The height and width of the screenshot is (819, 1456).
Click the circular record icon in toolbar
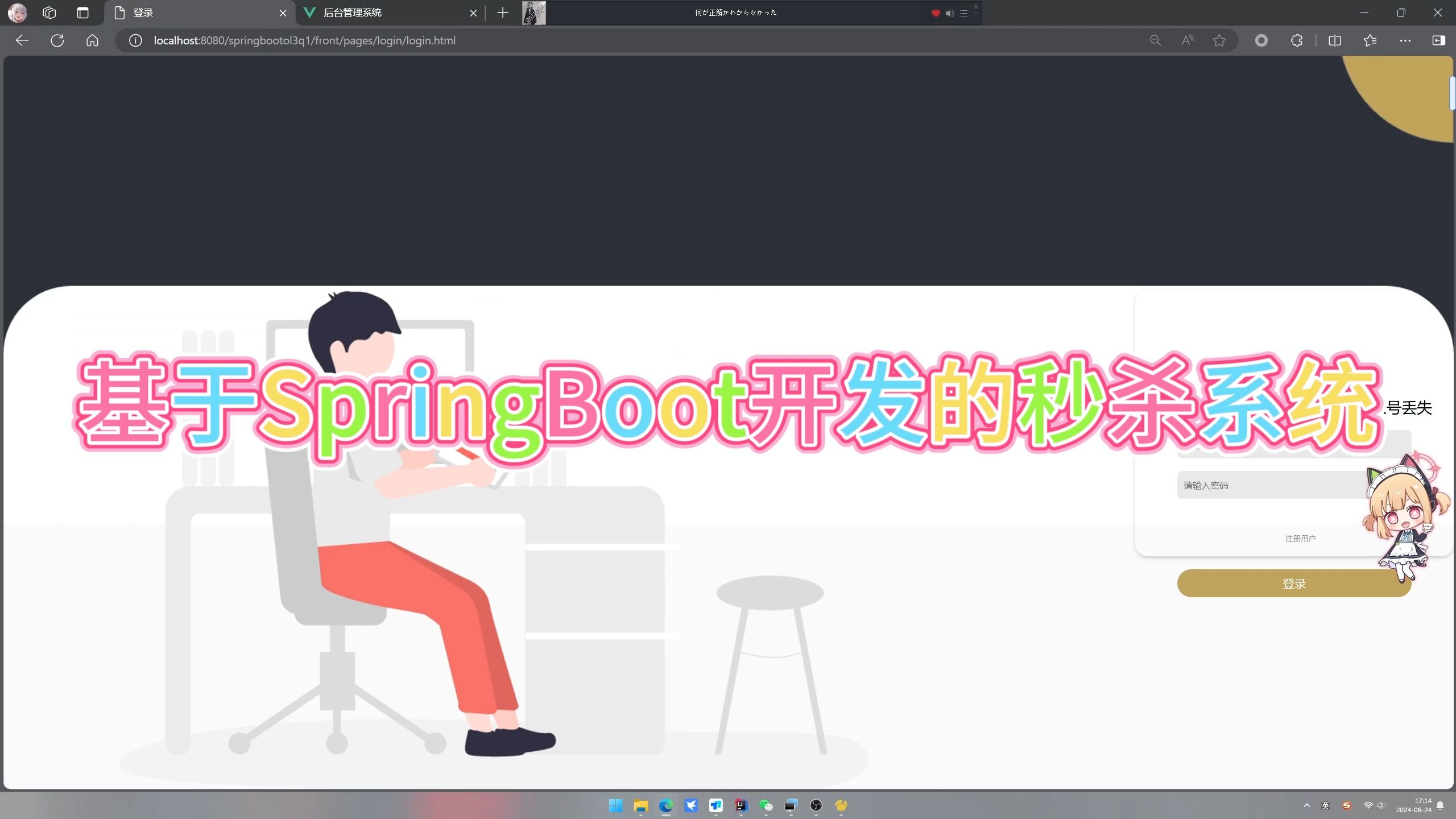1261,40
